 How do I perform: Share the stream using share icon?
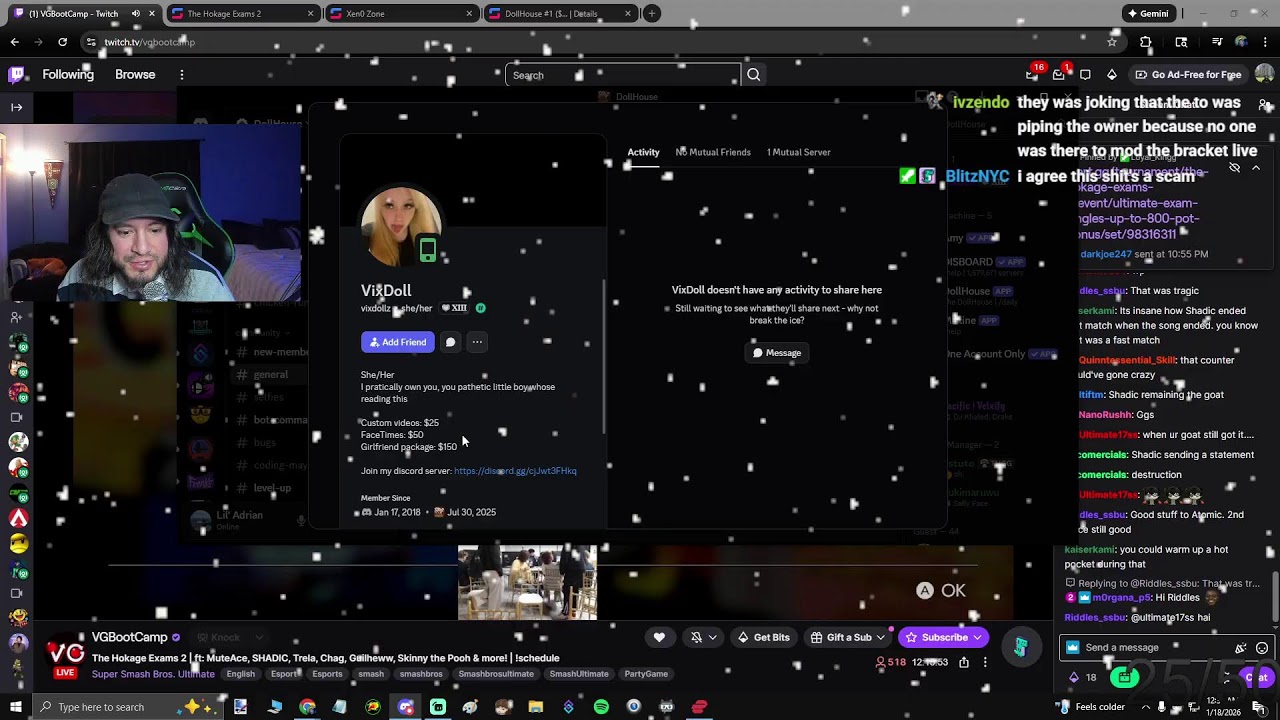(964, 662)
